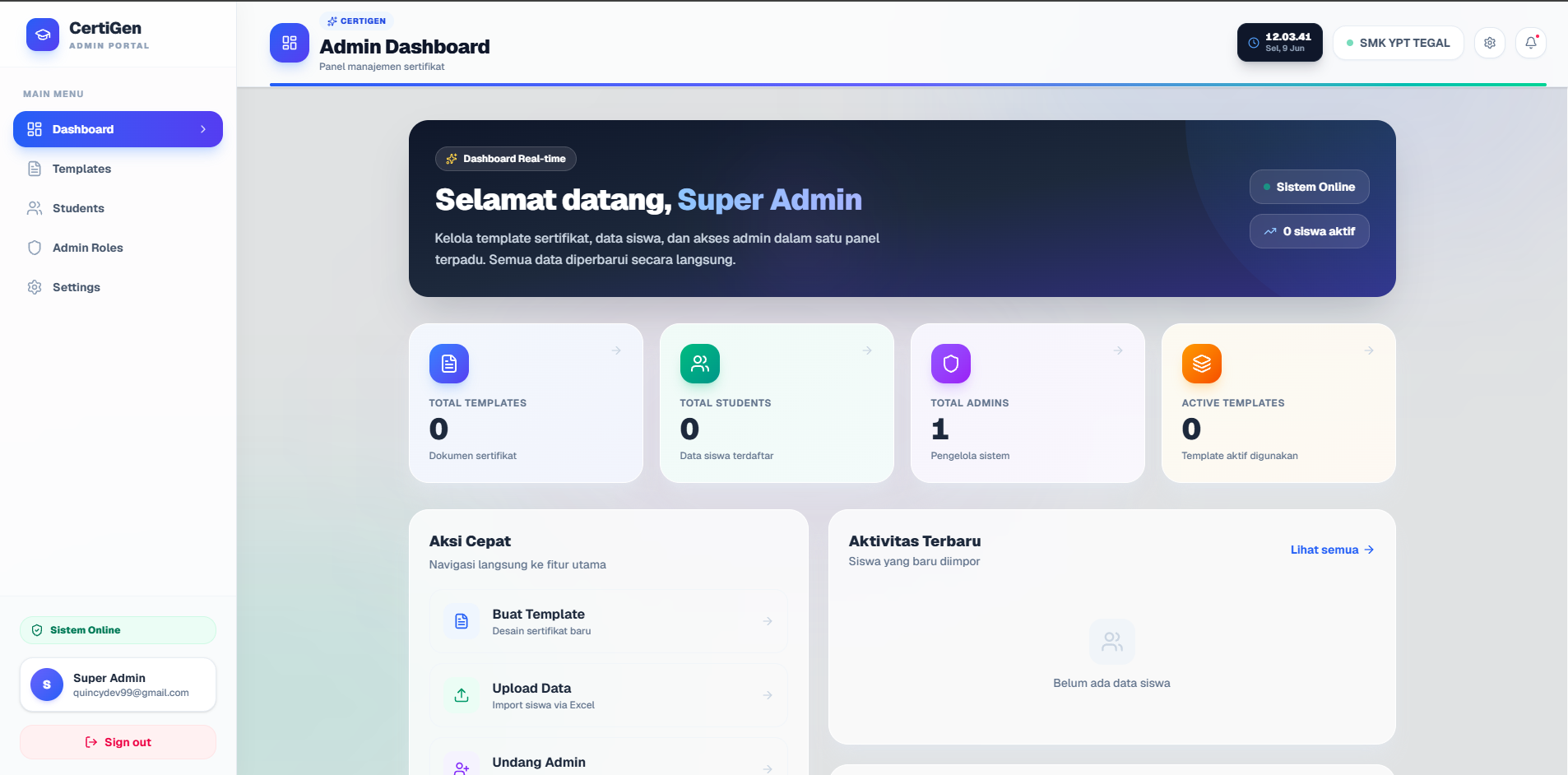Click the SMK YPT TEGAL school badge
This screenshot has width=1568, height=775.
[1398, 43]
